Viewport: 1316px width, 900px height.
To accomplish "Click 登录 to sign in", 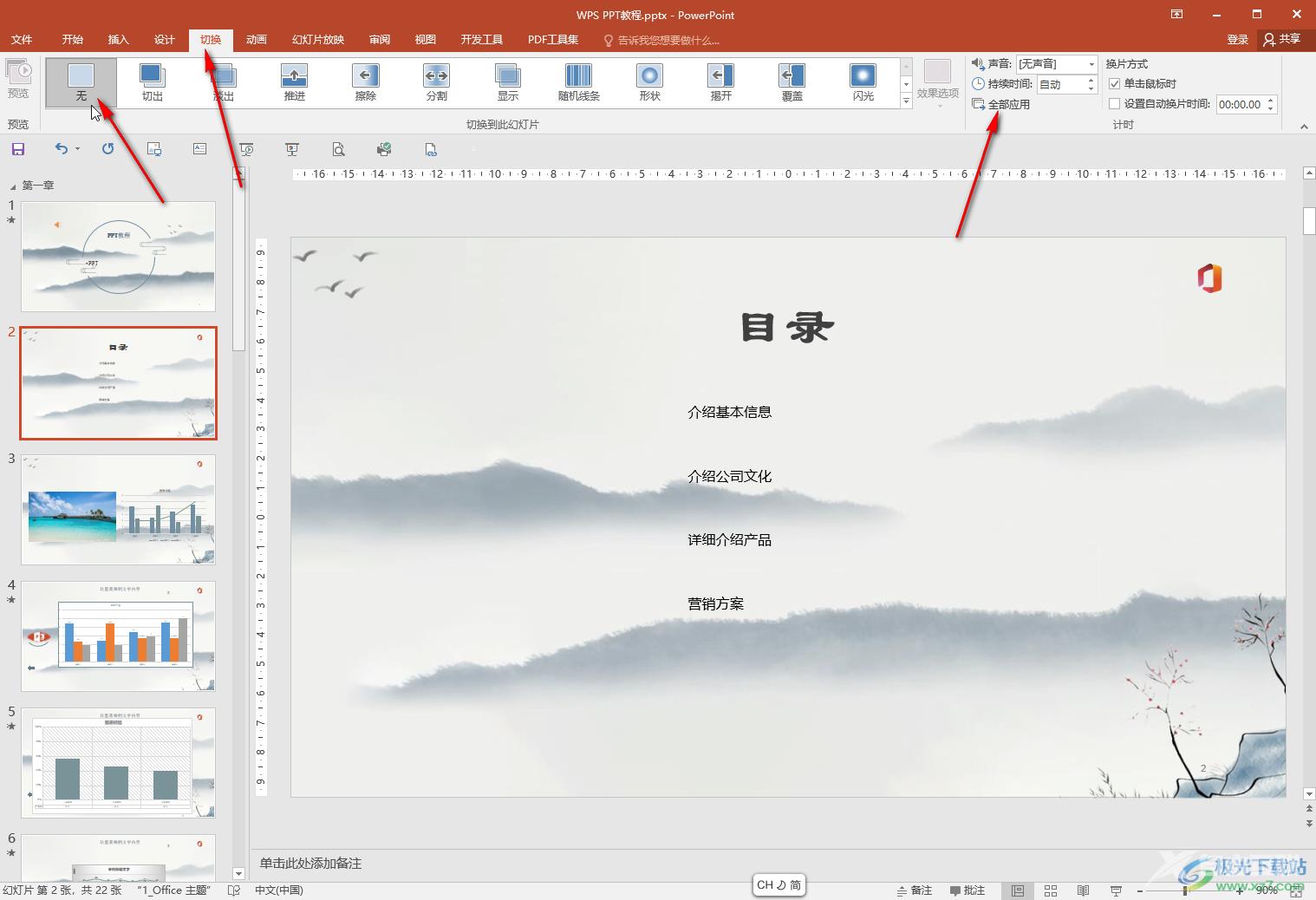I will click(1237, 40).
